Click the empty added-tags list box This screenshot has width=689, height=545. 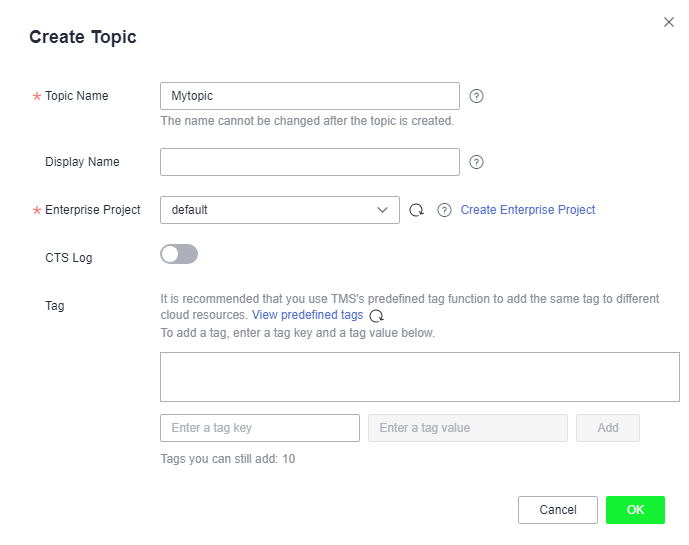click(420, 377)
